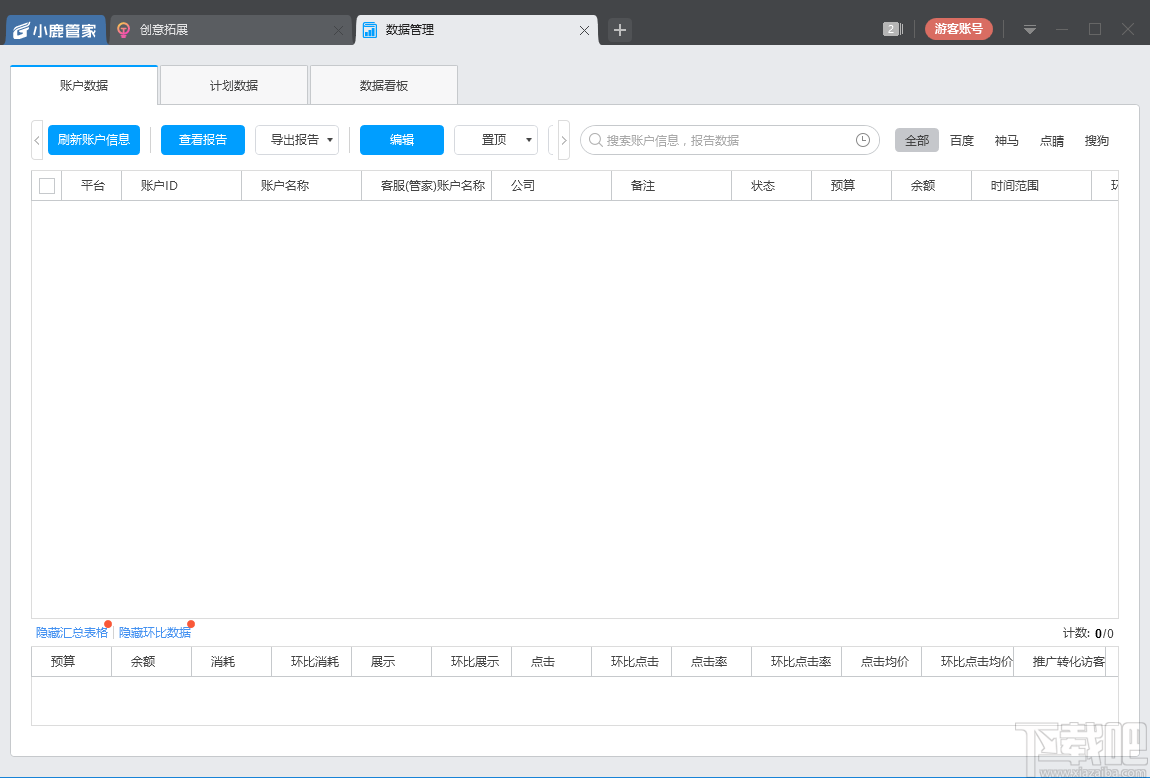Open a new tab with the plus icon
Image resolution: width=1150 pixels, height=778 pixels.
click(619, 30)
